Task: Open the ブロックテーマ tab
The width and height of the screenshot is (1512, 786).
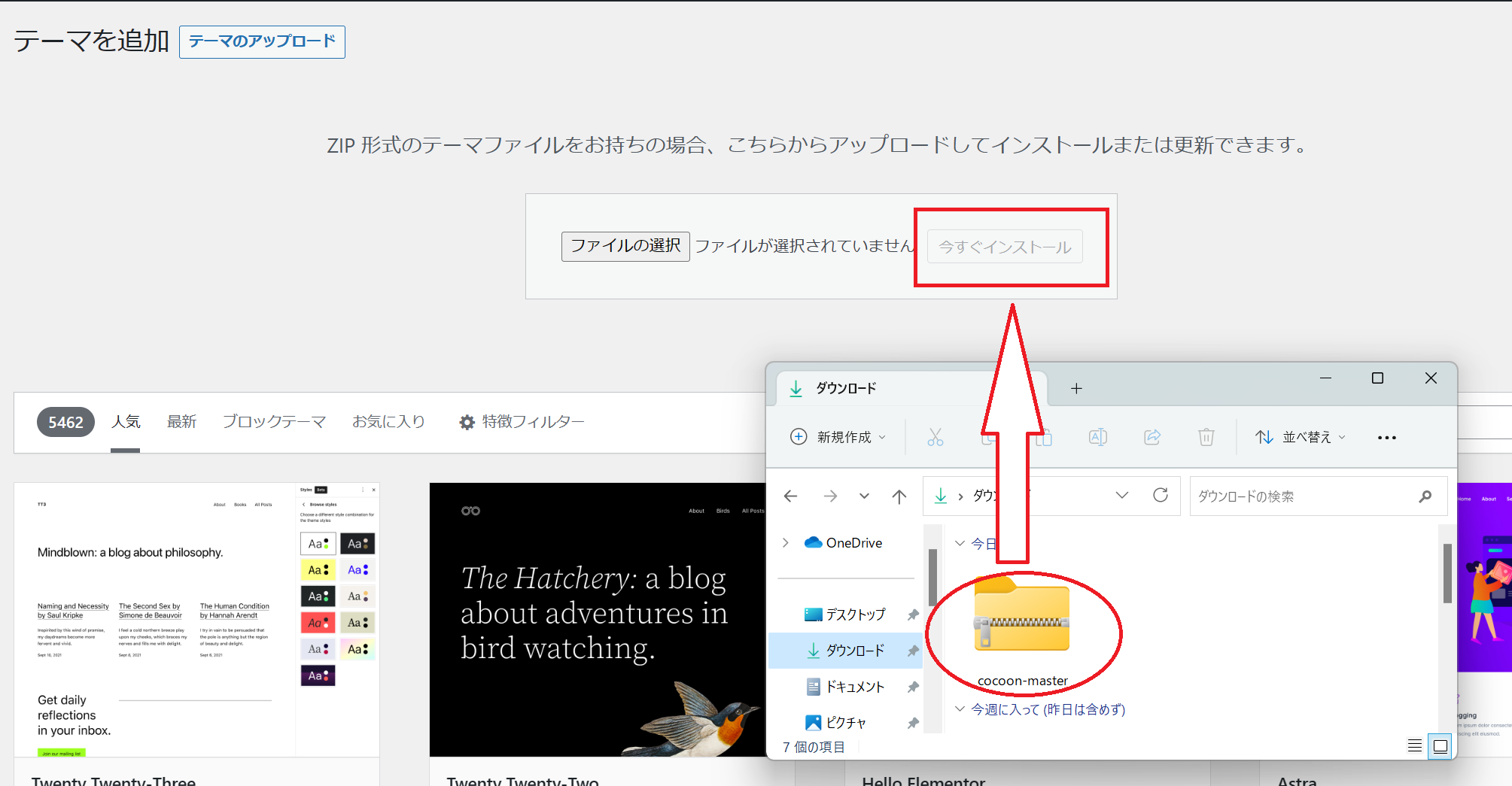Action: [x=274, y=422]
